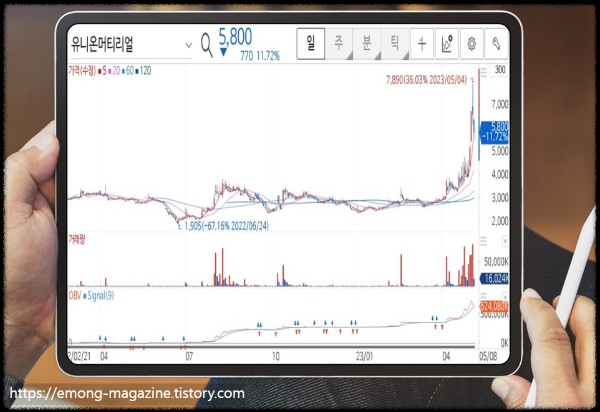Toggle the 60-day moving average legend

pyautogui.click(x=128, y=71)
